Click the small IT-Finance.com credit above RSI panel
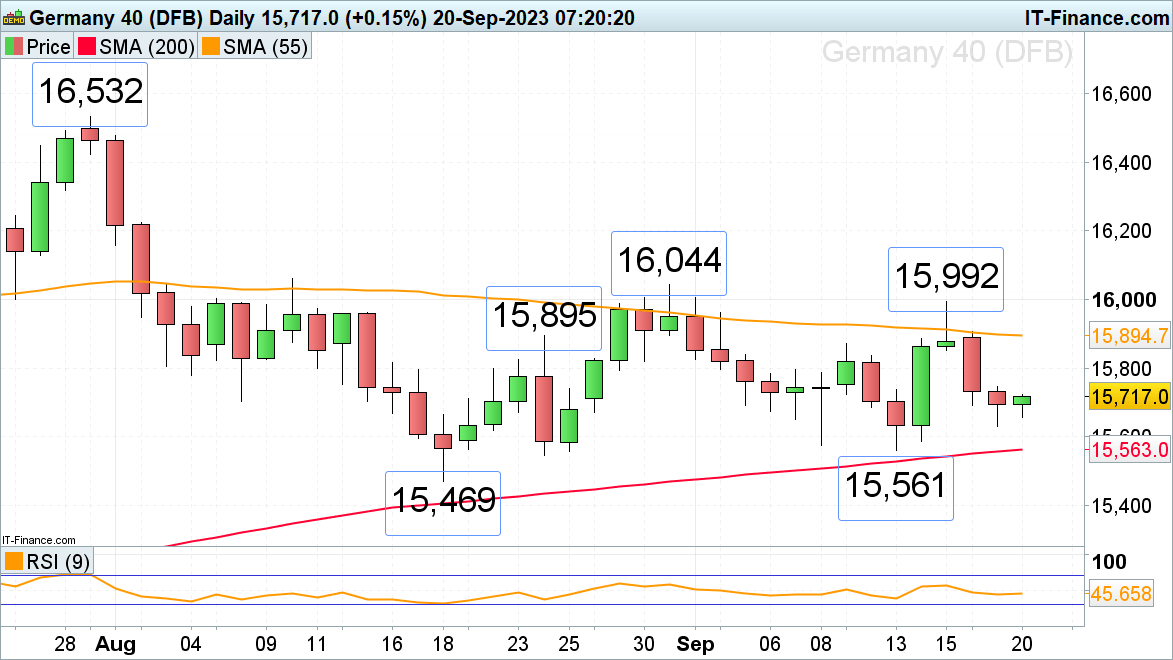The image size is (1173, 660). click(39, 540)
